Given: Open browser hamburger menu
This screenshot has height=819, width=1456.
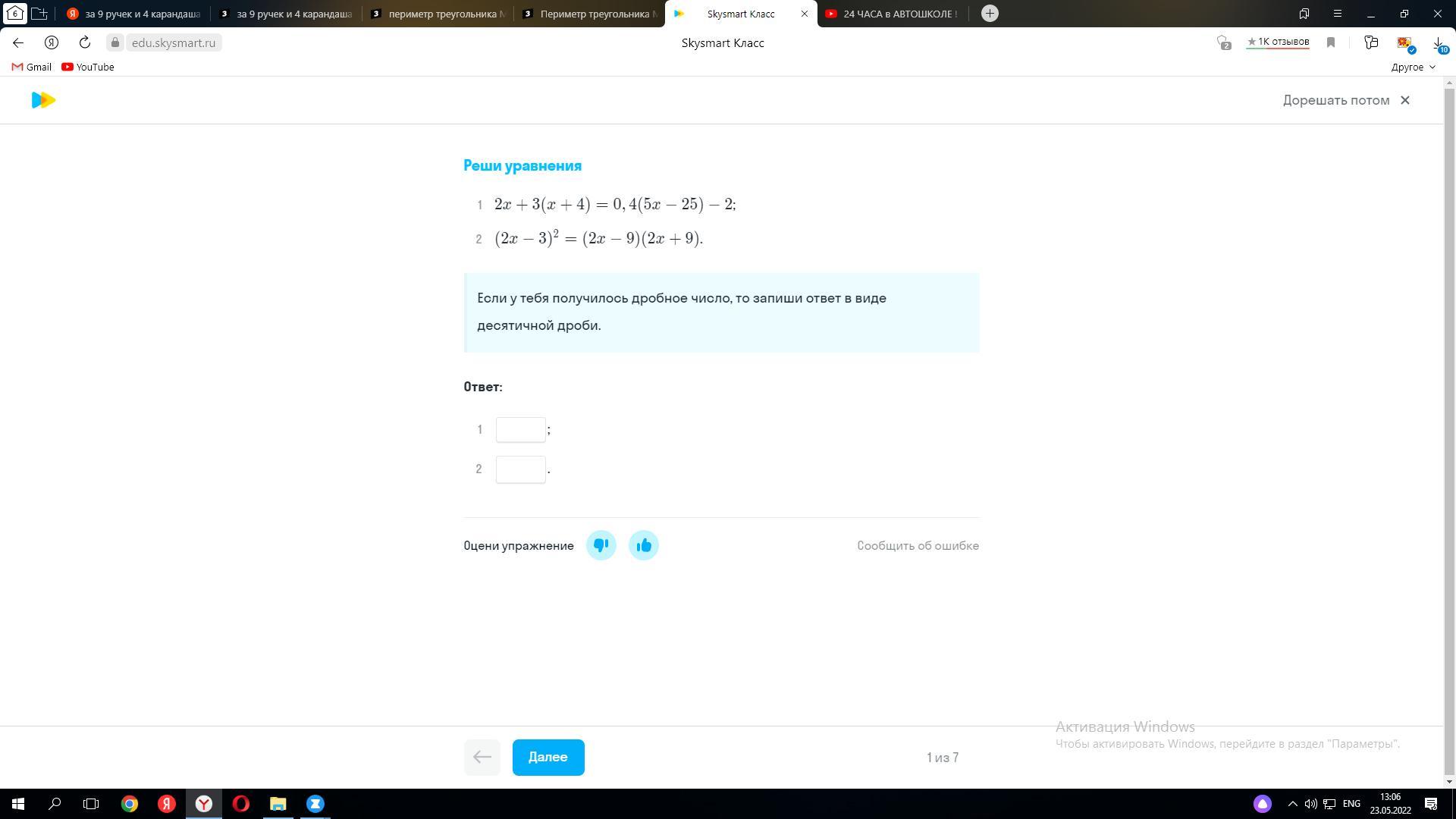Looking at the screenshot, I should [1337, 14].
